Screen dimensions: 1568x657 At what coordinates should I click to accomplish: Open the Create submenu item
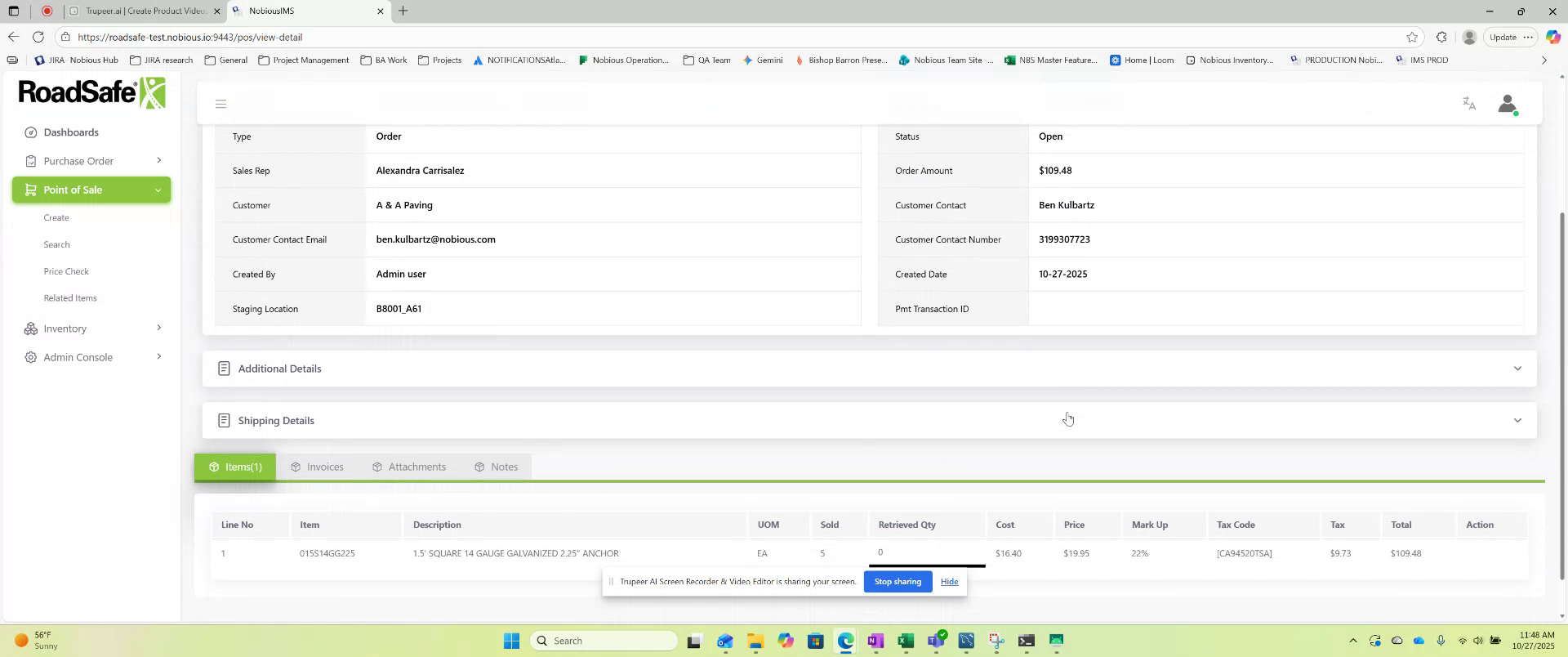pos(56,218)
